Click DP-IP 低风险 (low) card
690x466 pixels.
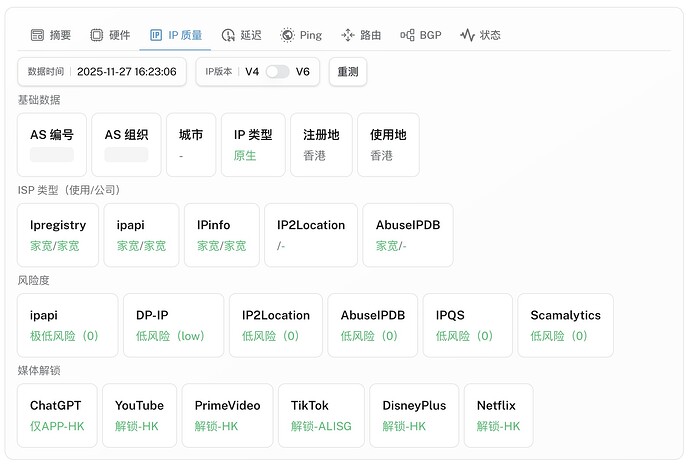pyautogui.click(x=173, y=325)
